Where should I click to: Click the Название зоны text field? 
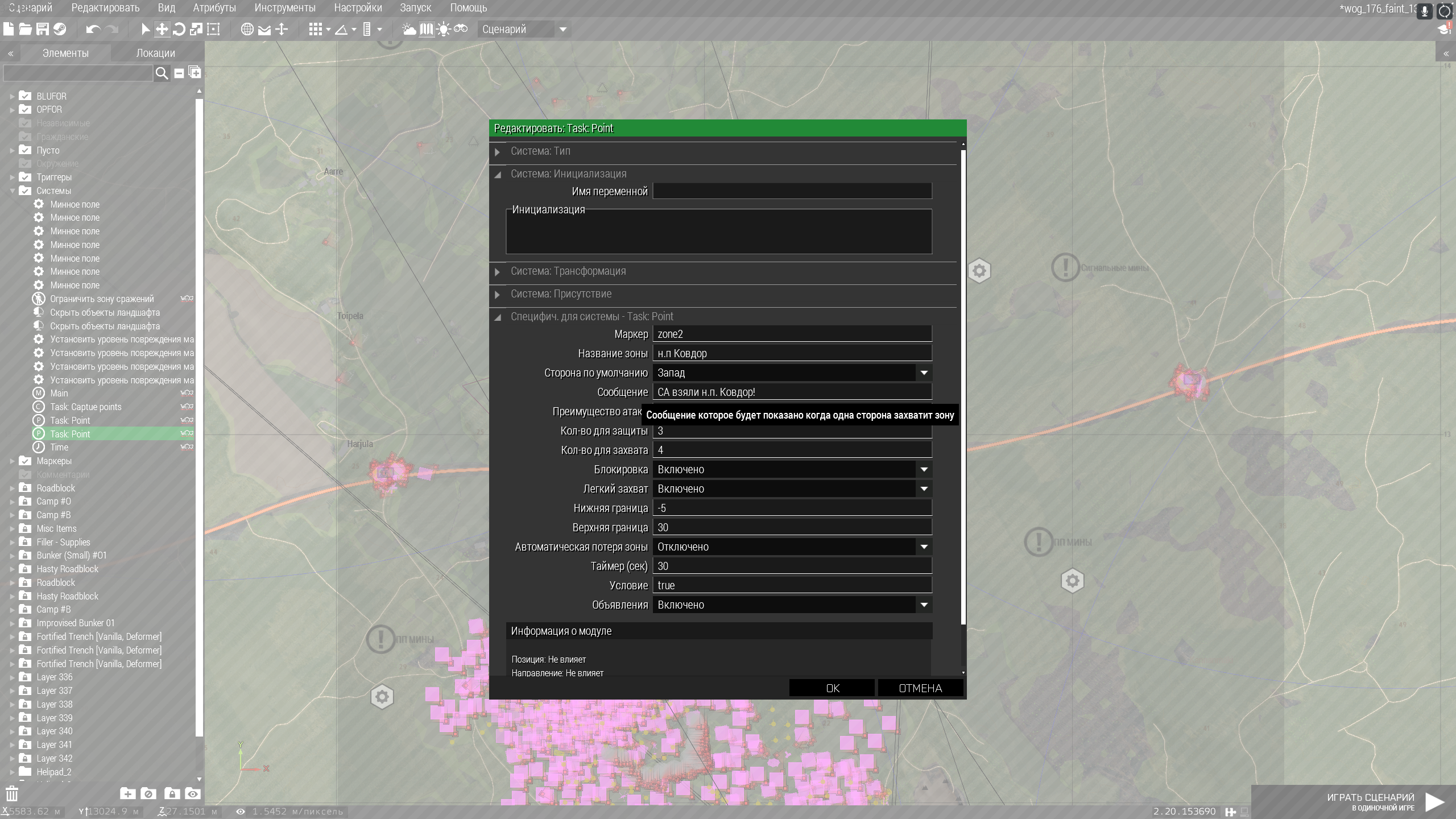pyautogui.click(x=792, y=353)
